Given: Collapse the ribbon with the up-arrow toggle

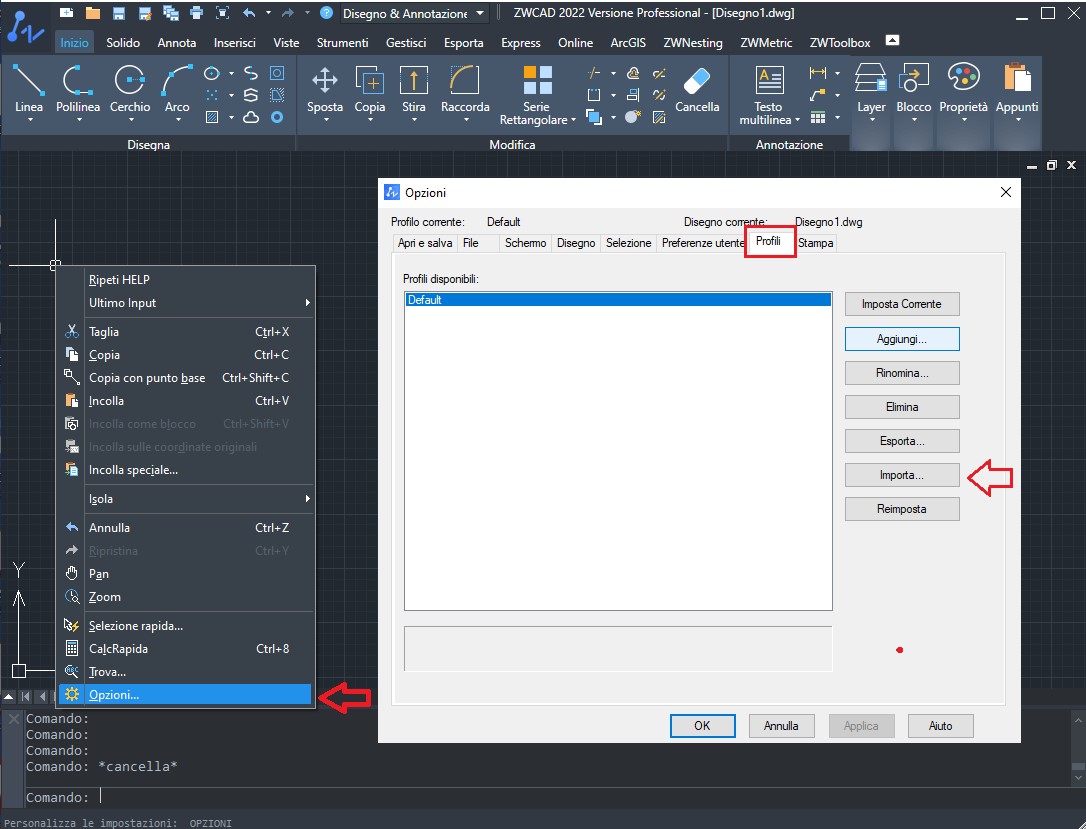Looking at the screenshot, I should (893, 41).
